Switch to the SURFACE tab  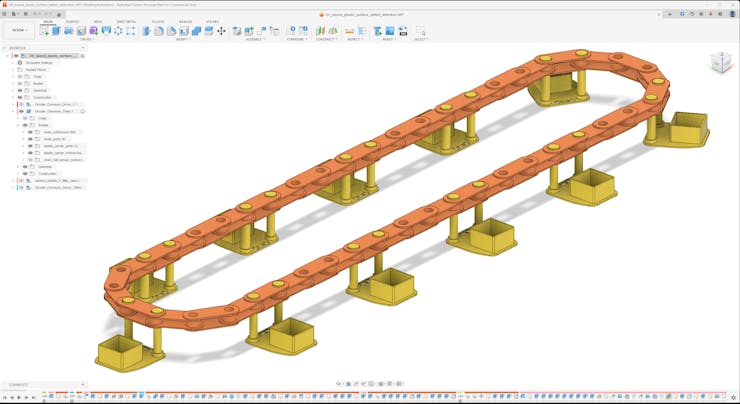click(x=72, y=21)
